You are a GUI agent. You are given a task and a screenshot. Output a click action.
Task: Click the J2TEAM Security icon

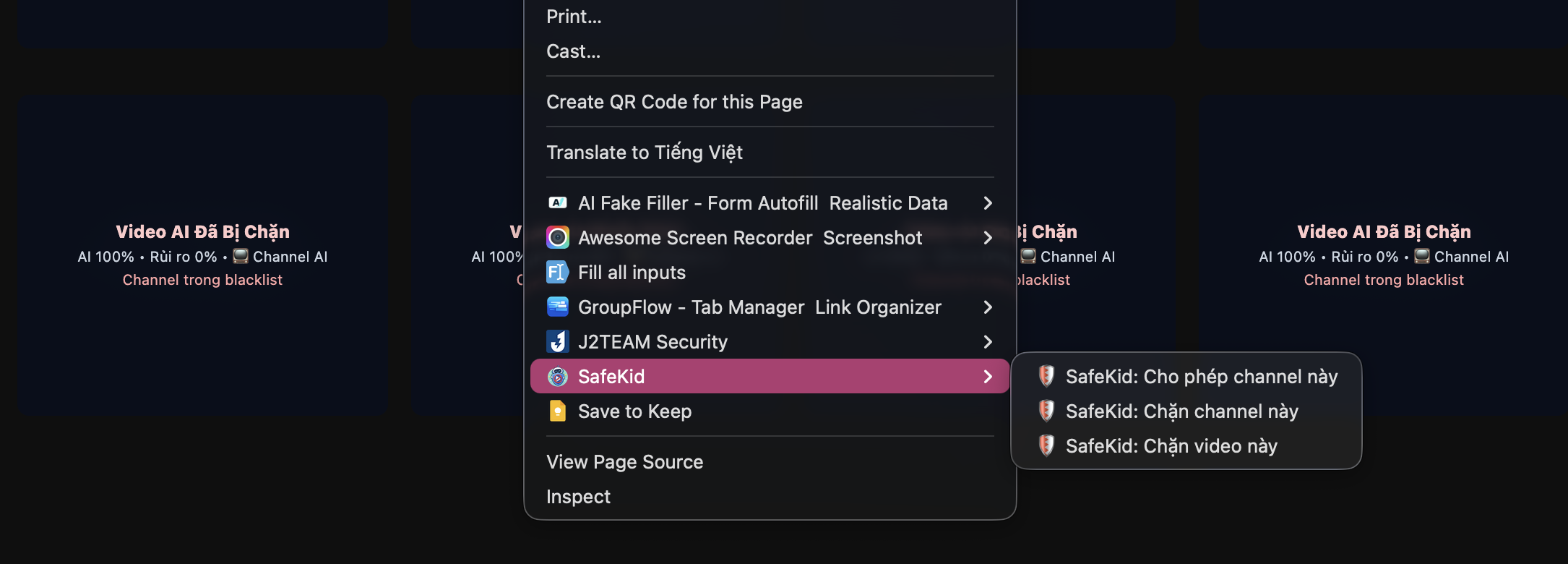pyautogui.click(x=557, y=342)
